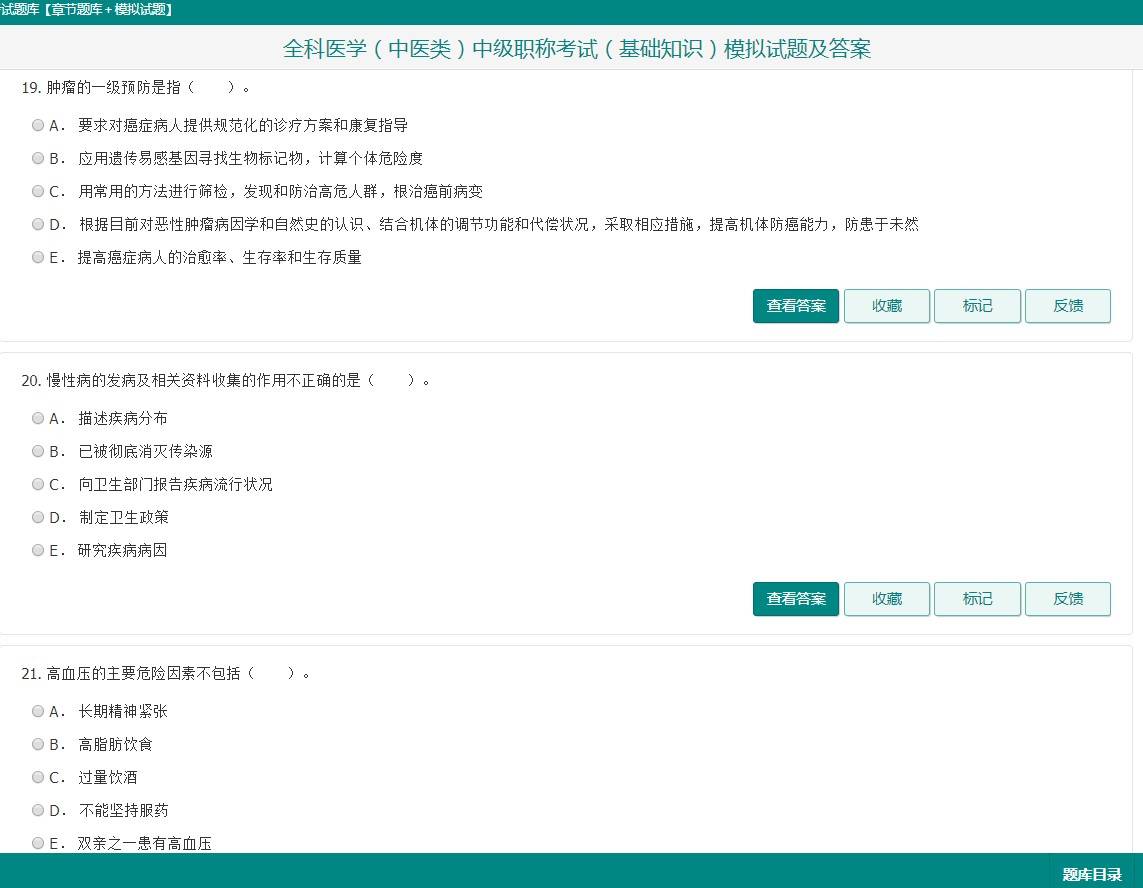Screen dimensions: 1143x888
Task: Mark question 20 with 标记
Action: (978, 599)
